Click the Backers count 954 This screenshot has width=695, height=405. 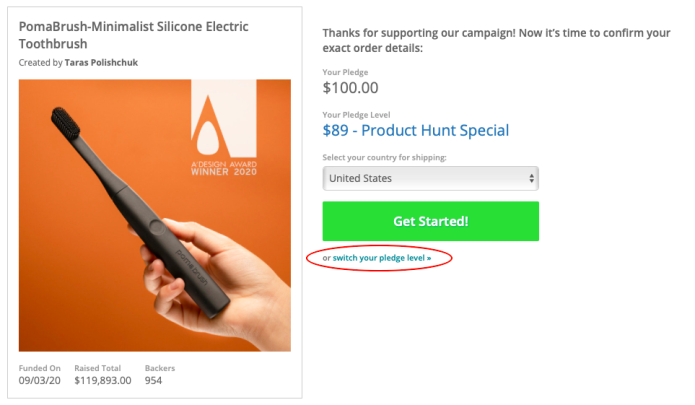(152, 381)
